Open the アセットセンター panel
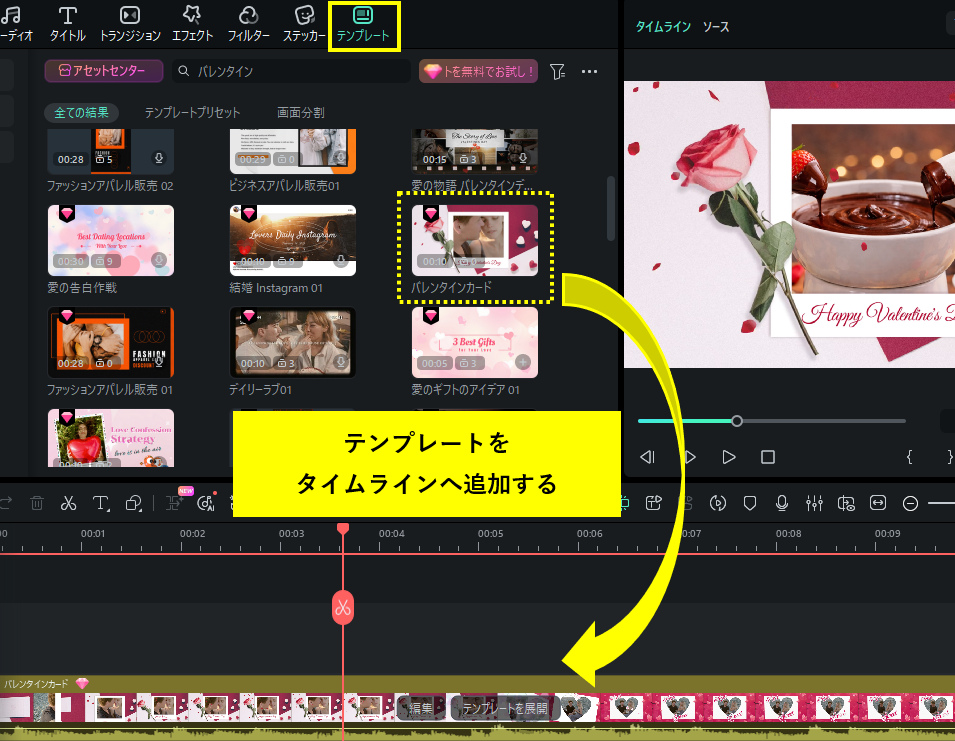The height and width of the screenshot is (741, 955). pyautogui.click(x=103, y=71)
